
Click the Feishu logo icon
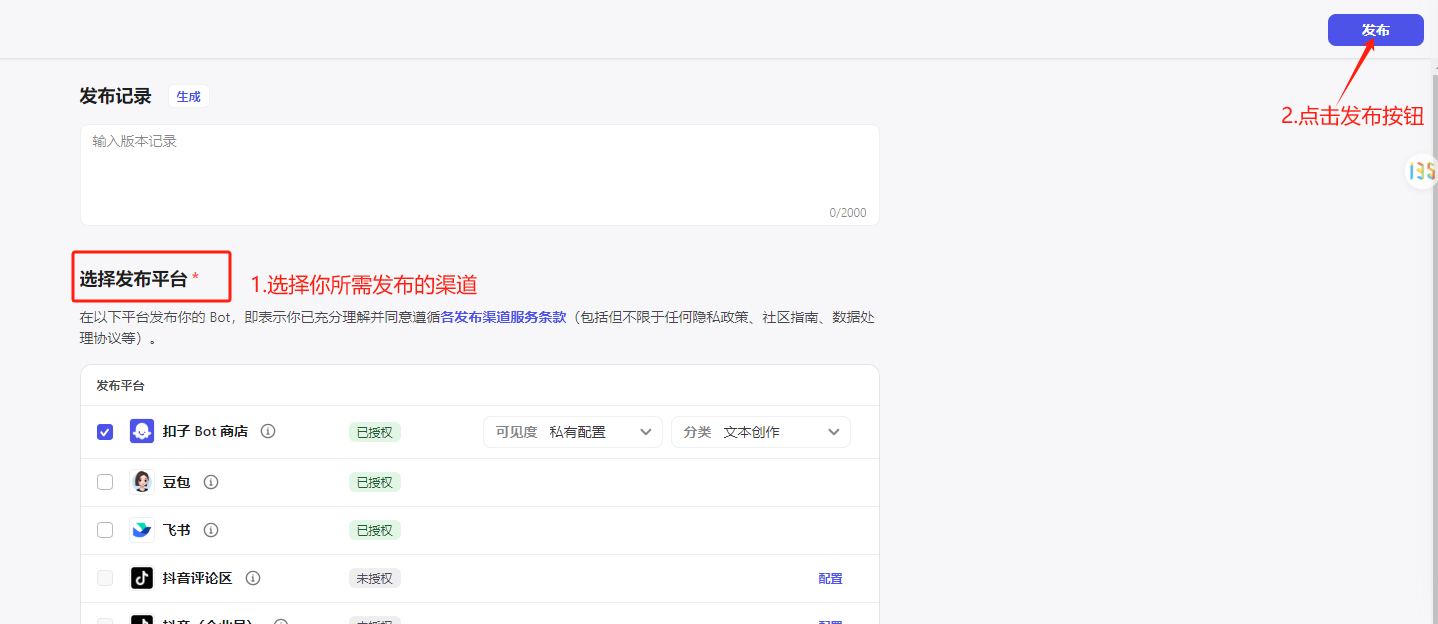[x=142, y=530]
